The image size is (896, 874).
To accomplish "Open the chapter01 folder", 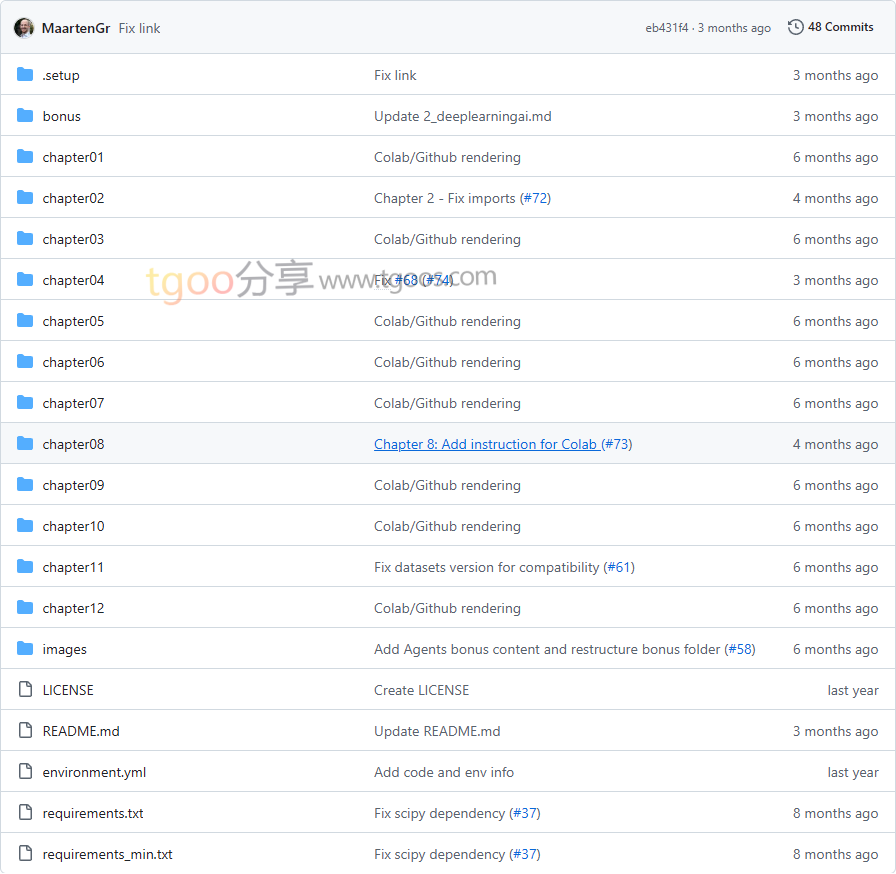I will coord(73,157).
